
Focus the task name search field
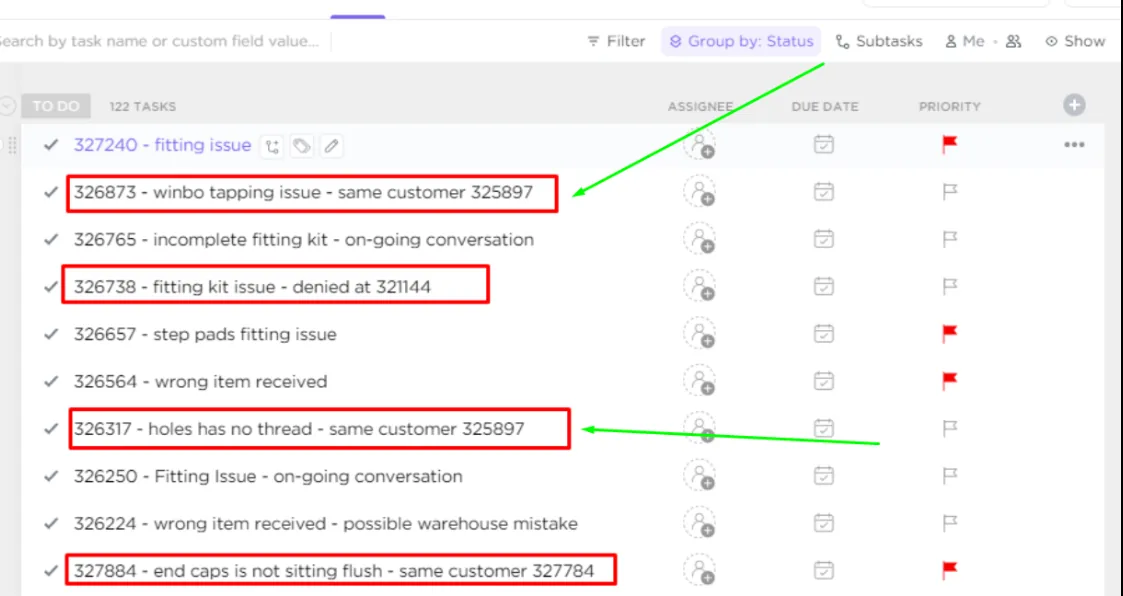161,42
